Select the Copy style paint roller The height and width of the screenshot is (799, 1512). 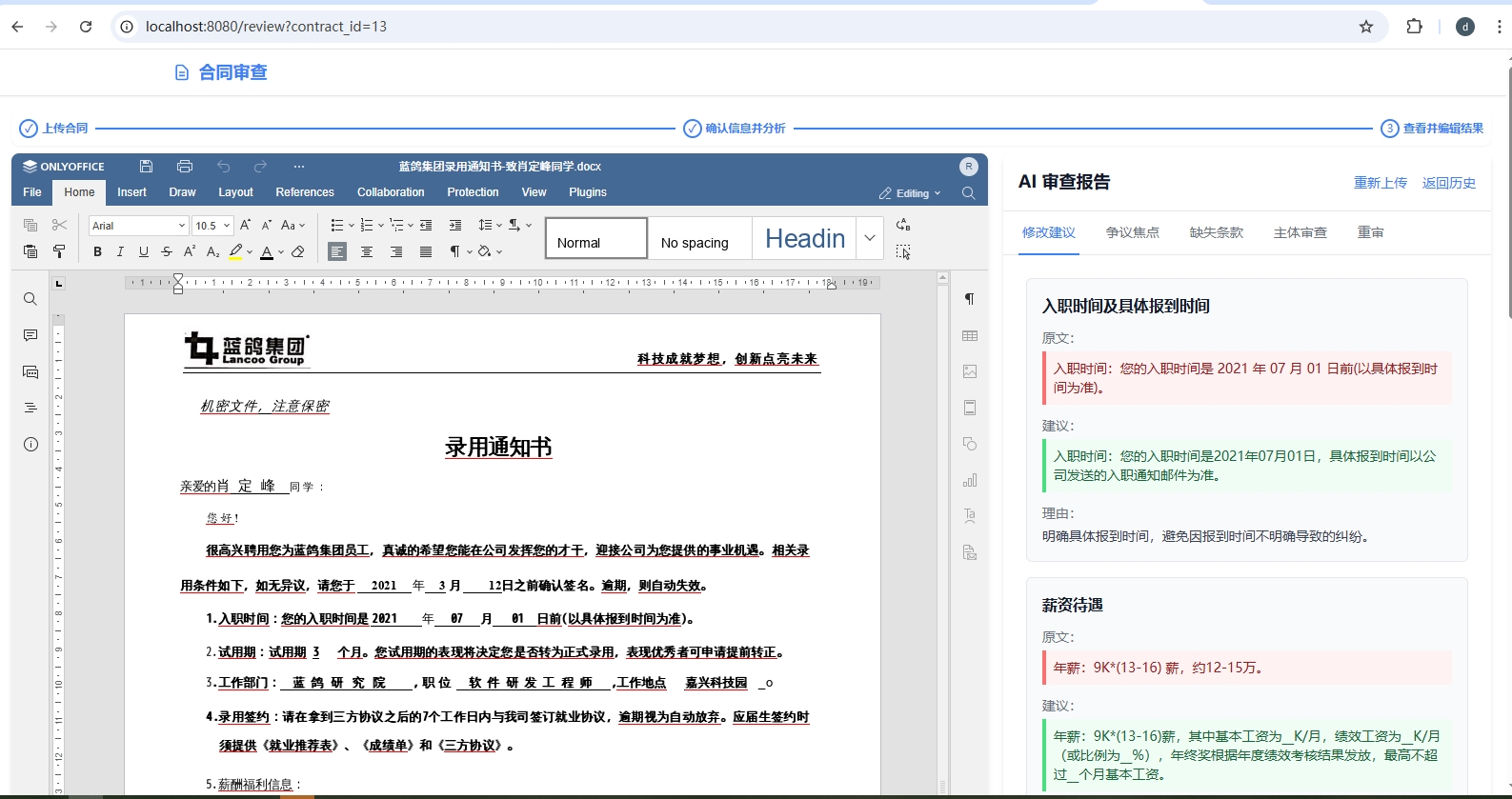coord(59,251)
